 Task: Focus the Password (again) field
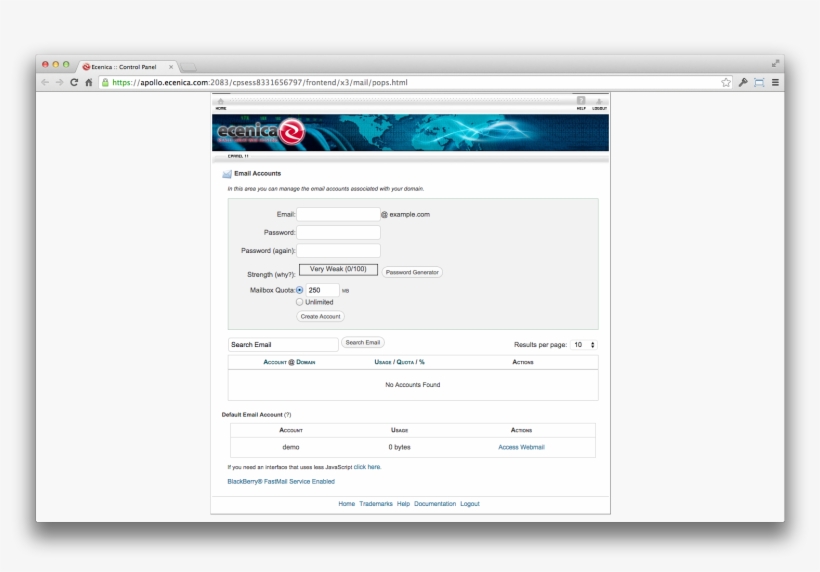(338, 250)
